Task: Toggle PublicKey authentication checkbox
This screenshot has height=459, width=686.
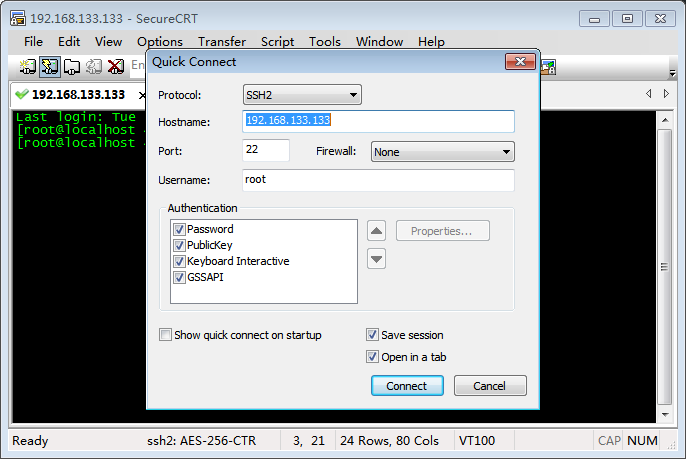Action: (179, 245)
